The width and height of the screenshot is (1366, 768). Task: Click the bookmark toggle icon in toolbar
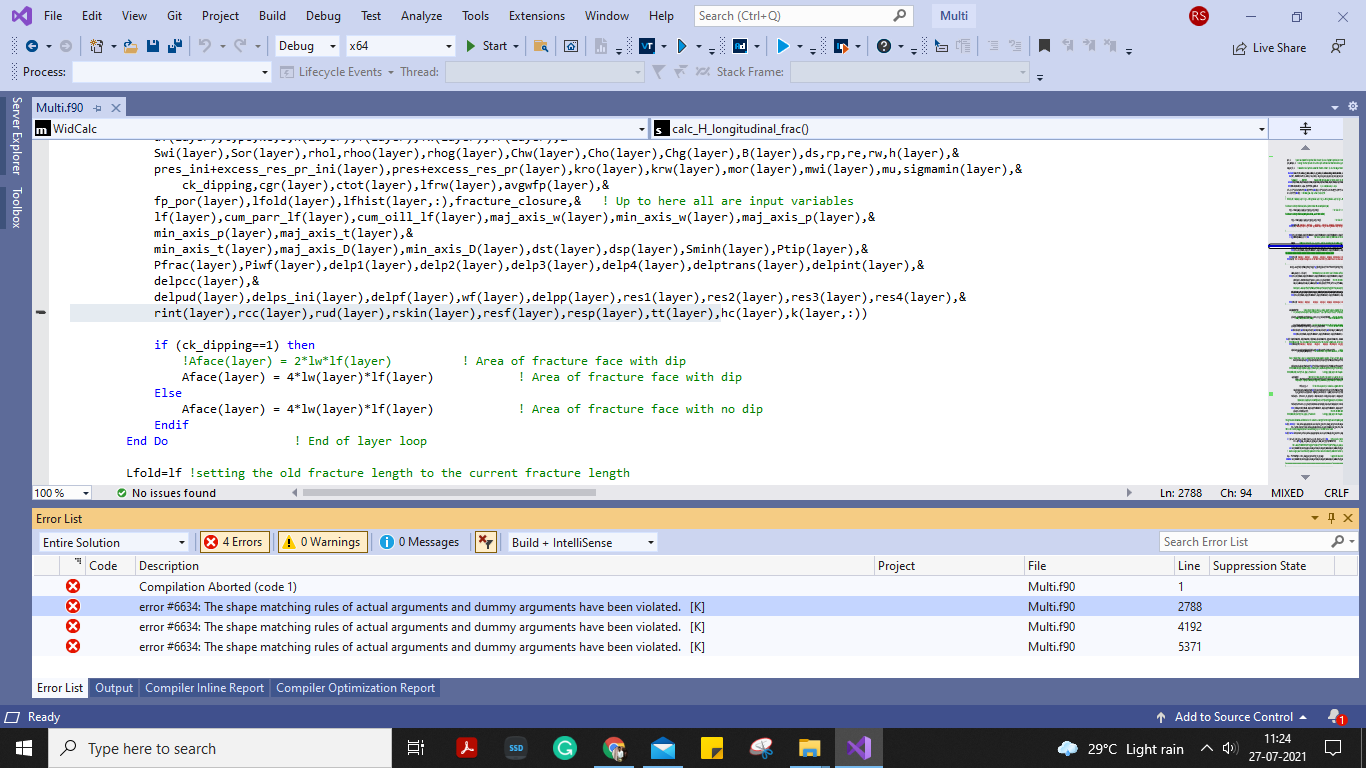point(1044,46)
